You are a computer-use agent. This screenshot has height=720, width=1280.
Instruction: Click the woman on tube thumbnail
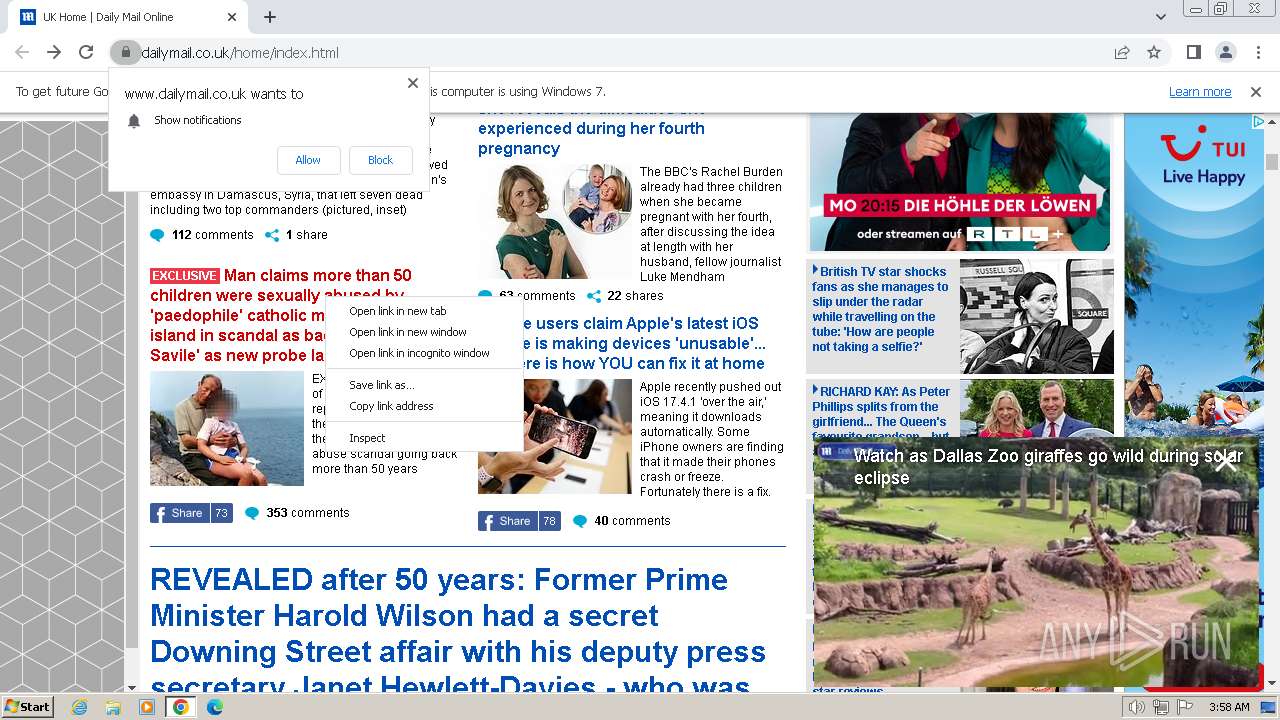[x=1037, y=316]
